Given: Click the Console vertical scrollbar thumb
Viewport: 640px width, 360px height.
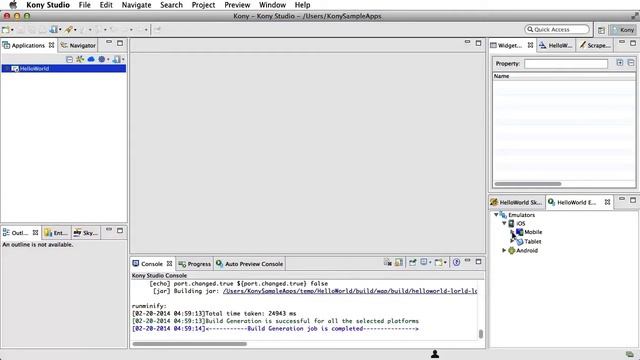Looking at the screenshot, I should coord(480,333).
